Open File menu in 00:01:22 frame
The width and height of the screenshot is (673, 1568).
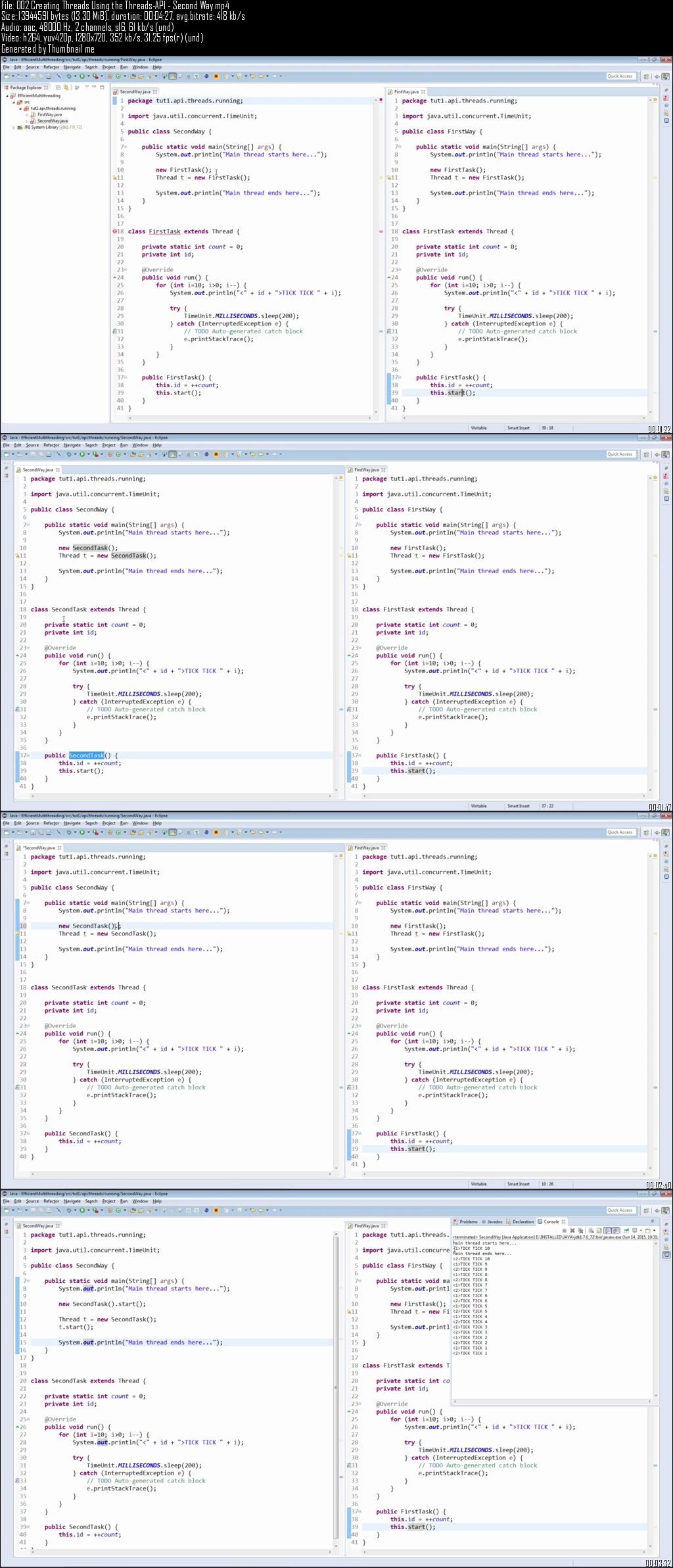6,67
